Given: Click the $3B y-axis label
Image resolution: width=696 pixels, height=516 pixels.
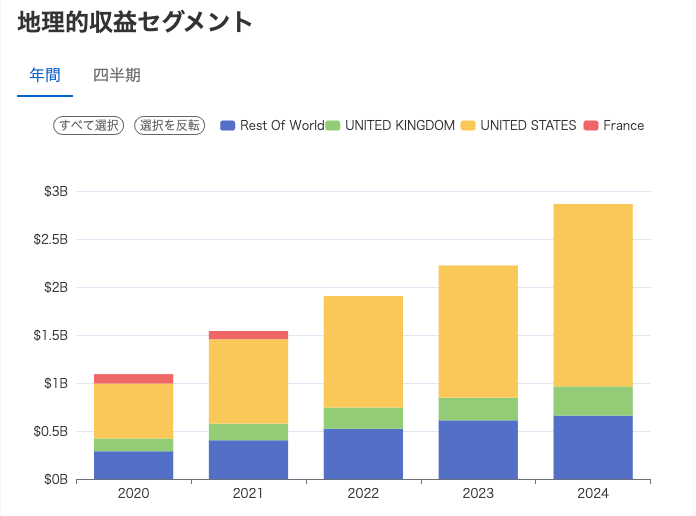Looking at the screenshot, I should click(56, 191).
